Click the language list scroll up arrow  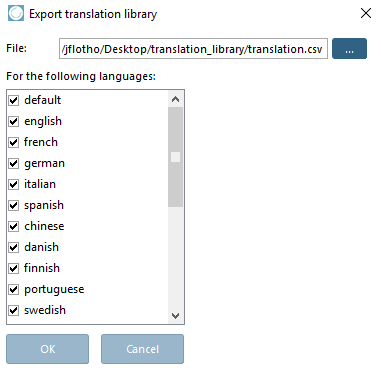pyautogui.click(x=175, y=99)
